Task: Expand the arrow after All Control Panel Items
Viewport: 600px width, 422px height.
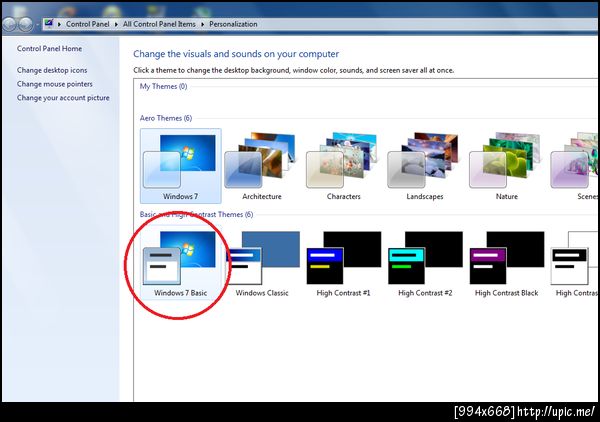Action: pos(202,24)
